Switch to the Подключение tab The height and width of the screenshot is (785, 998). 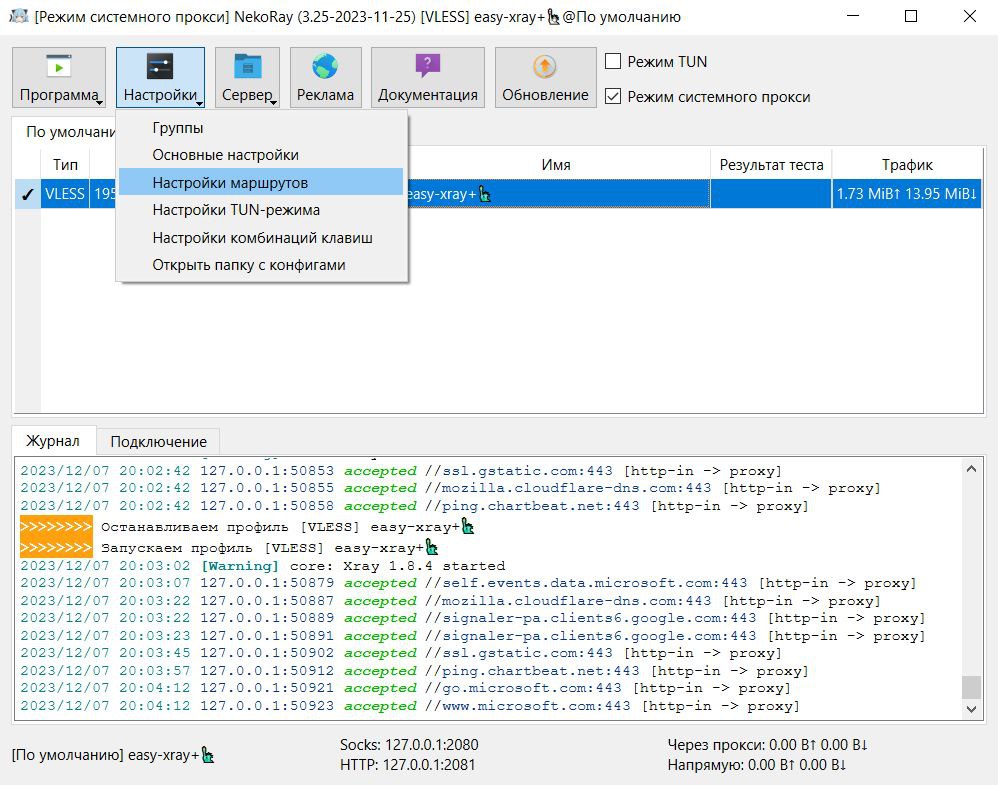(x=158, y=441)
